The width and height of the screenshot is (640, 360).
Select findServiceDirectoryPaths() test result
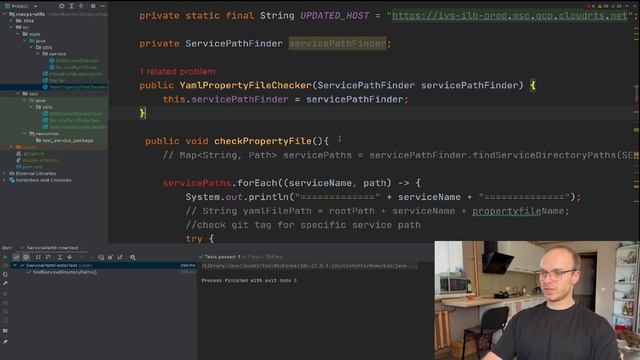pos(64,272)
